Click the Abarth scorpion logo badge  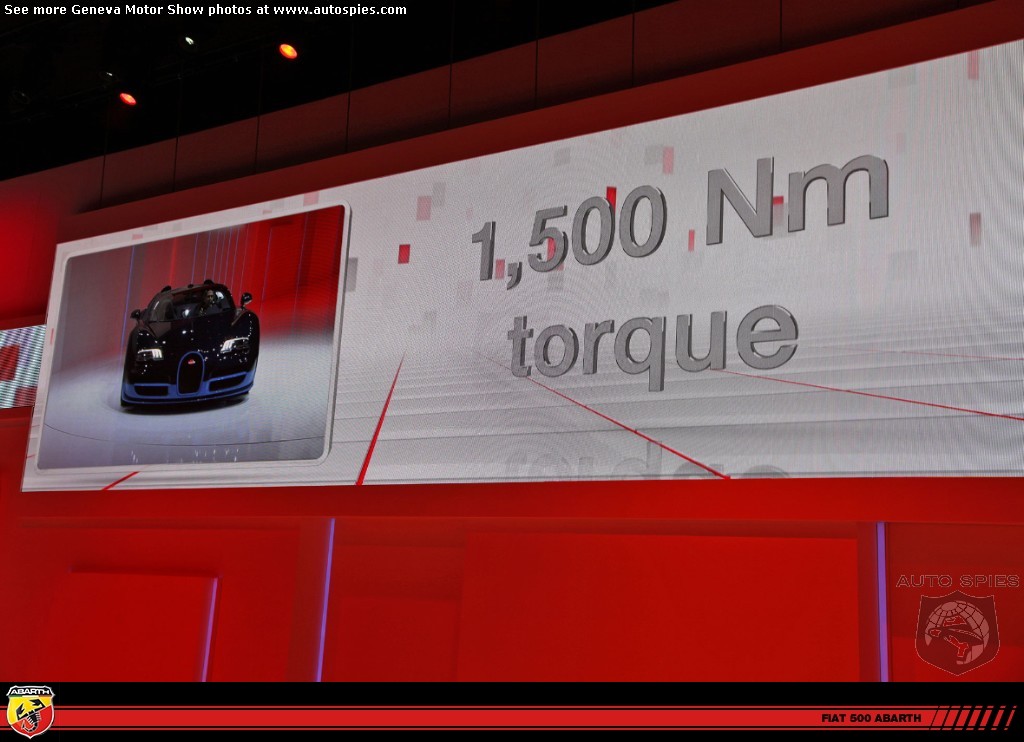click(x=29, y=711)
